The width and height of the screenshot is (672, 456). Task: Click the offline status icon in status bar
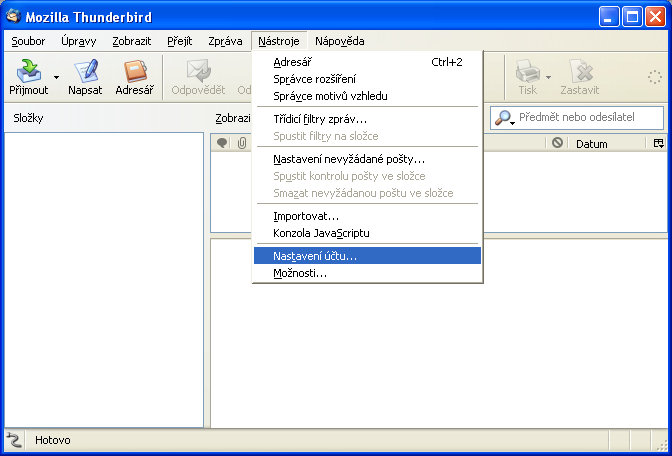click(x=14, y=440)
